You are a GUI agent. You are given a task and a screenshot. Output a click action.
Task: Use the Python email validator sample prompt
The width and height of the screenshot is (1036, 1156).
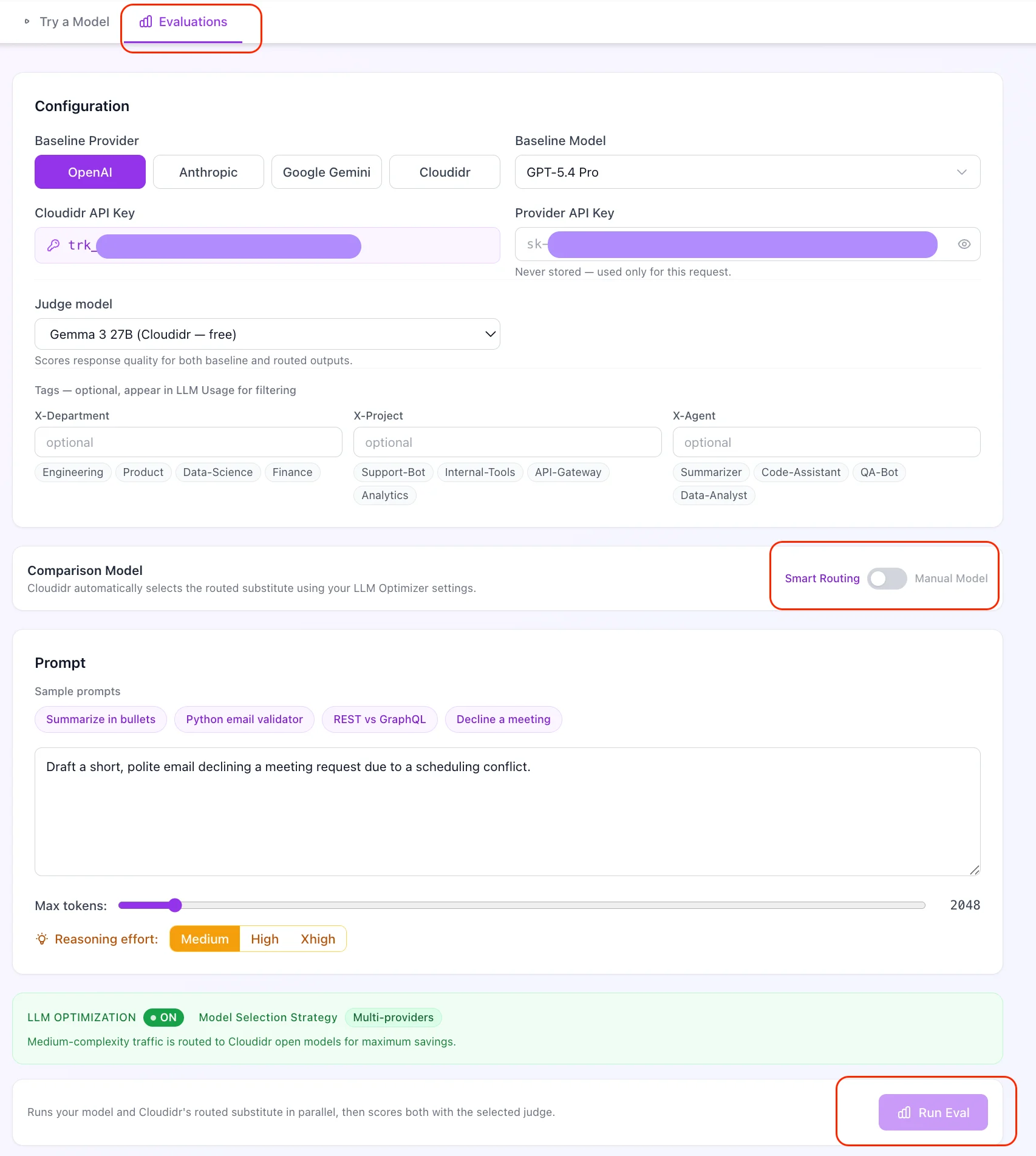pyautogui.click(x=244, y=719)
